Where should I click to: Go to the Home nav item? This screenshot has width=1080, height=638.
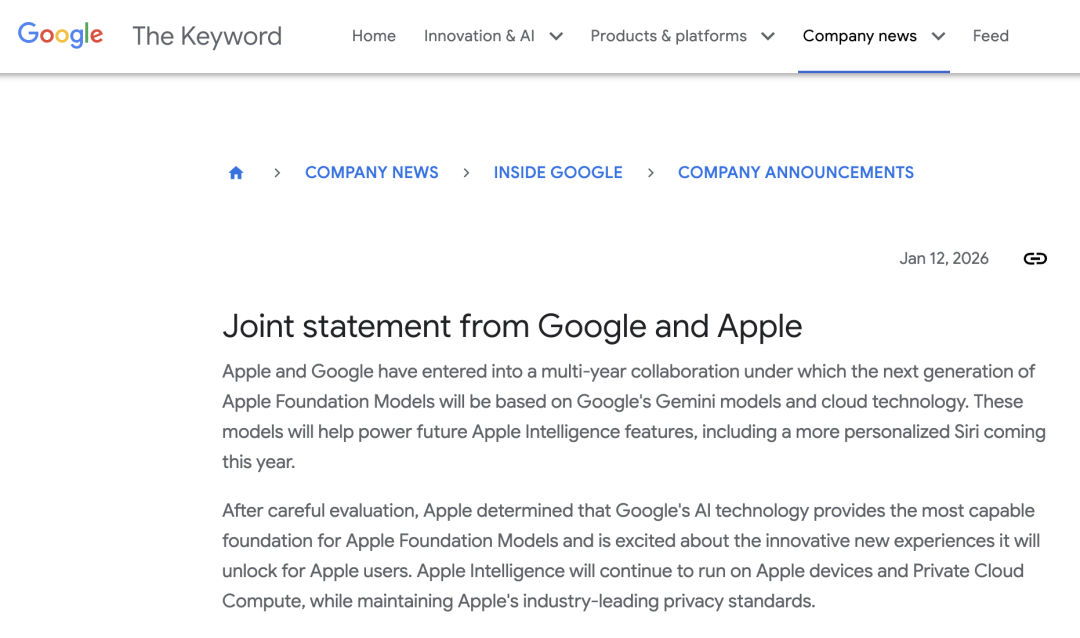[373, 36]
